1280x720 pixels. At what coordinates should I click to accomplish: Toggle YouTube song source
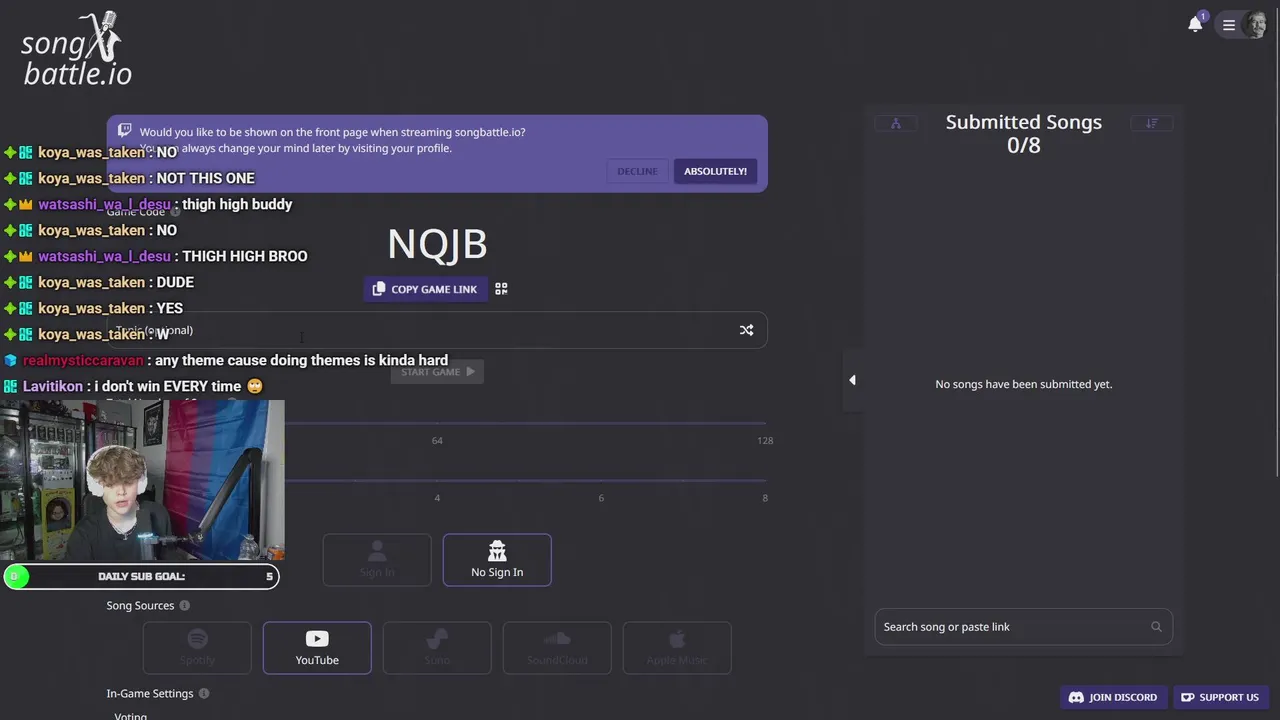coord(317,648)
